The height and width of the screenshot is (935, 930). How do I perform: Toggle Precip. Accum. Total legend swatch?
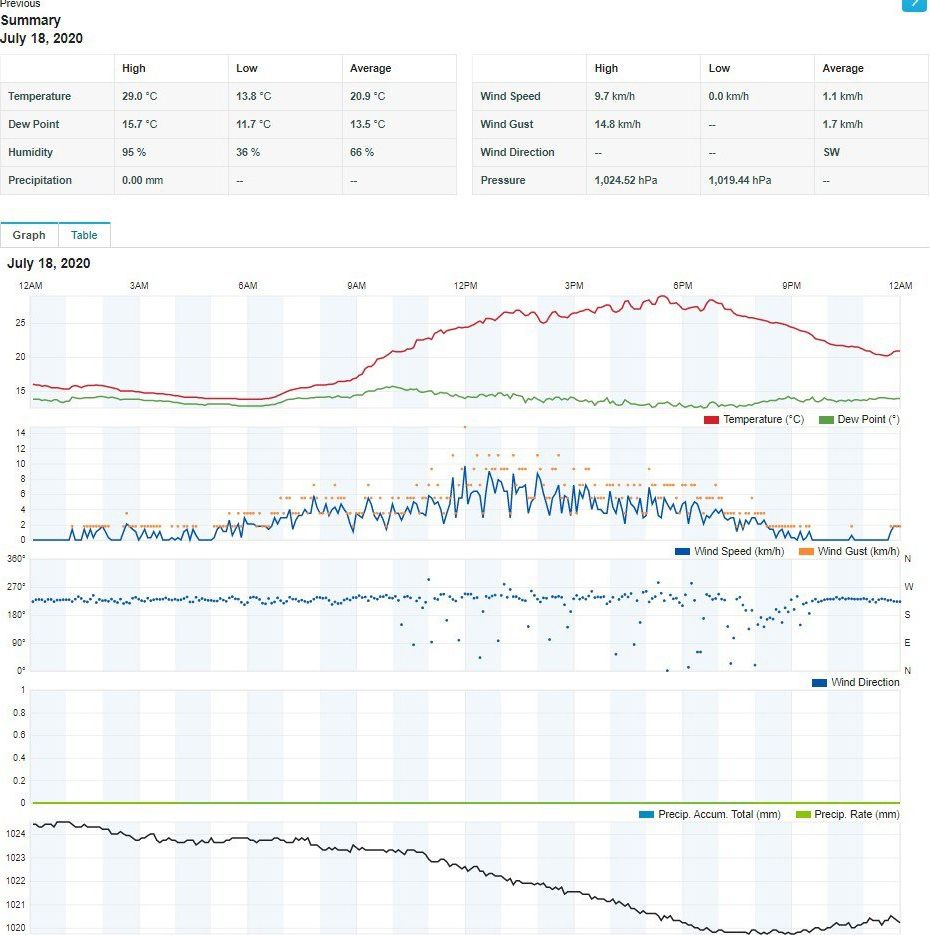click(x=646, y=815)
